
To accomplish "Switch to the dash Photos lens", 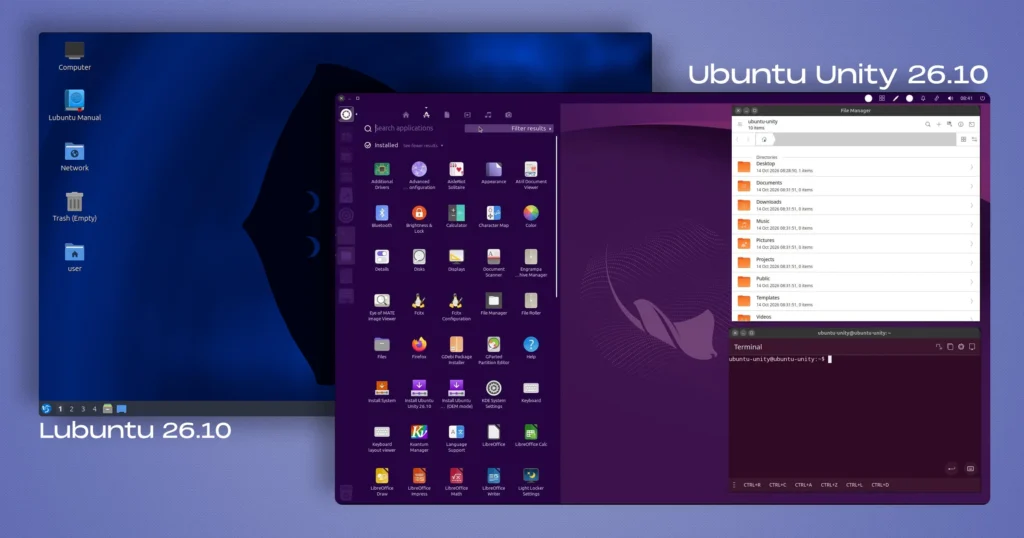I will click(x=508, y=115).
